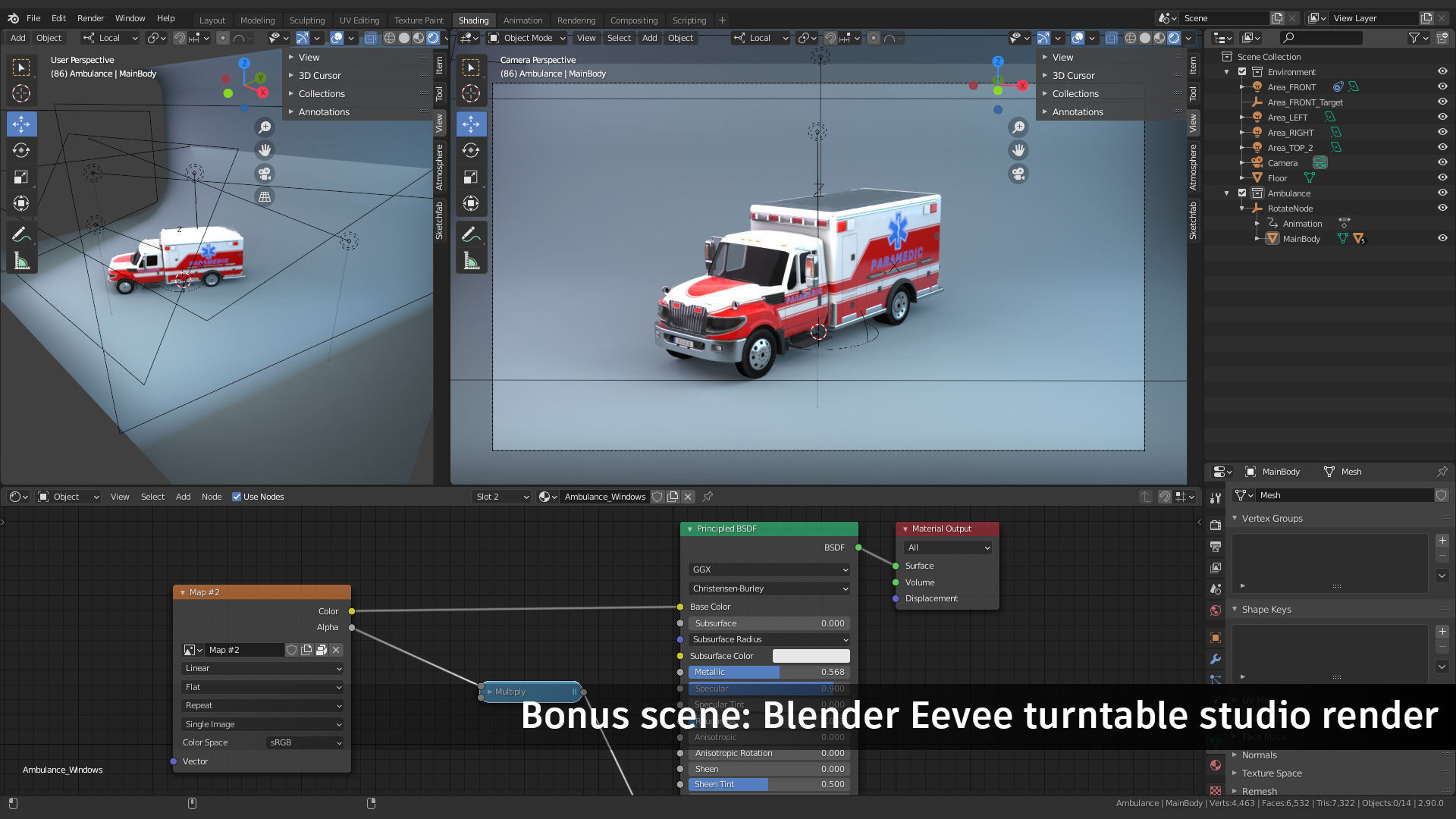Switch to the Compositing workspace tab
The width and height of the screenshot is (1456, 819).
coord(634,20)
